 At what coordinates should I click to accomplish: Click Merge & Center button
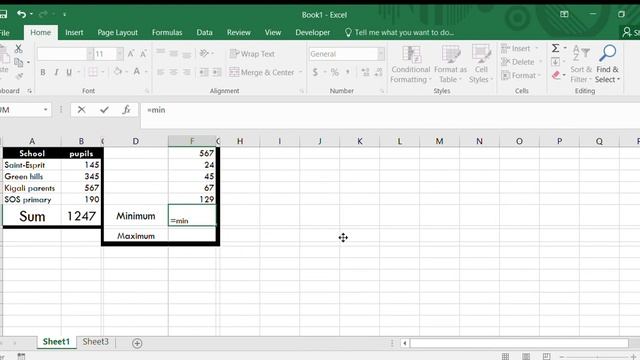[x=262, y=72]
